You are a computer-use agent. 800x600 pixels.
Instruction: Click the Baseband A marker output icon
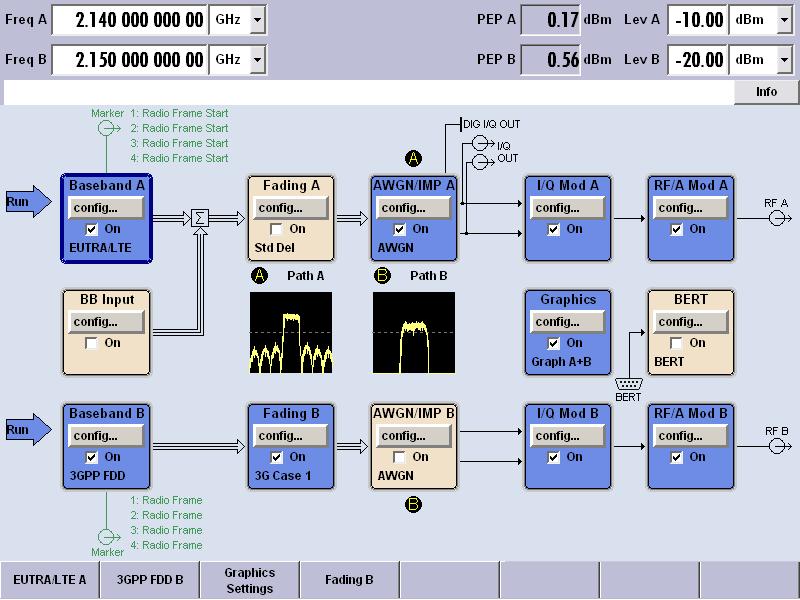(104, 128)
